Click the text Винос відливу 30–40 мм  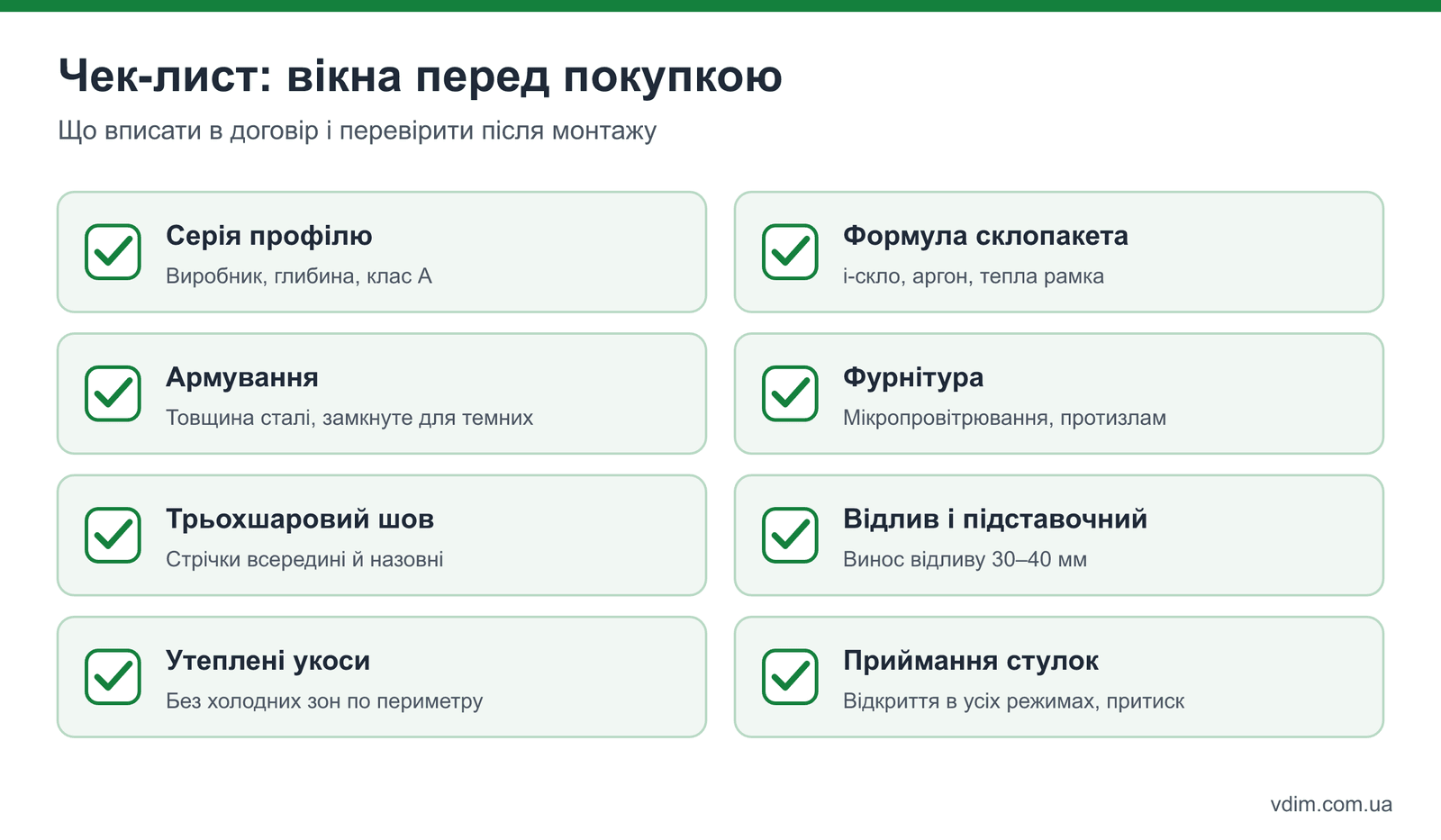pos(965,559)
